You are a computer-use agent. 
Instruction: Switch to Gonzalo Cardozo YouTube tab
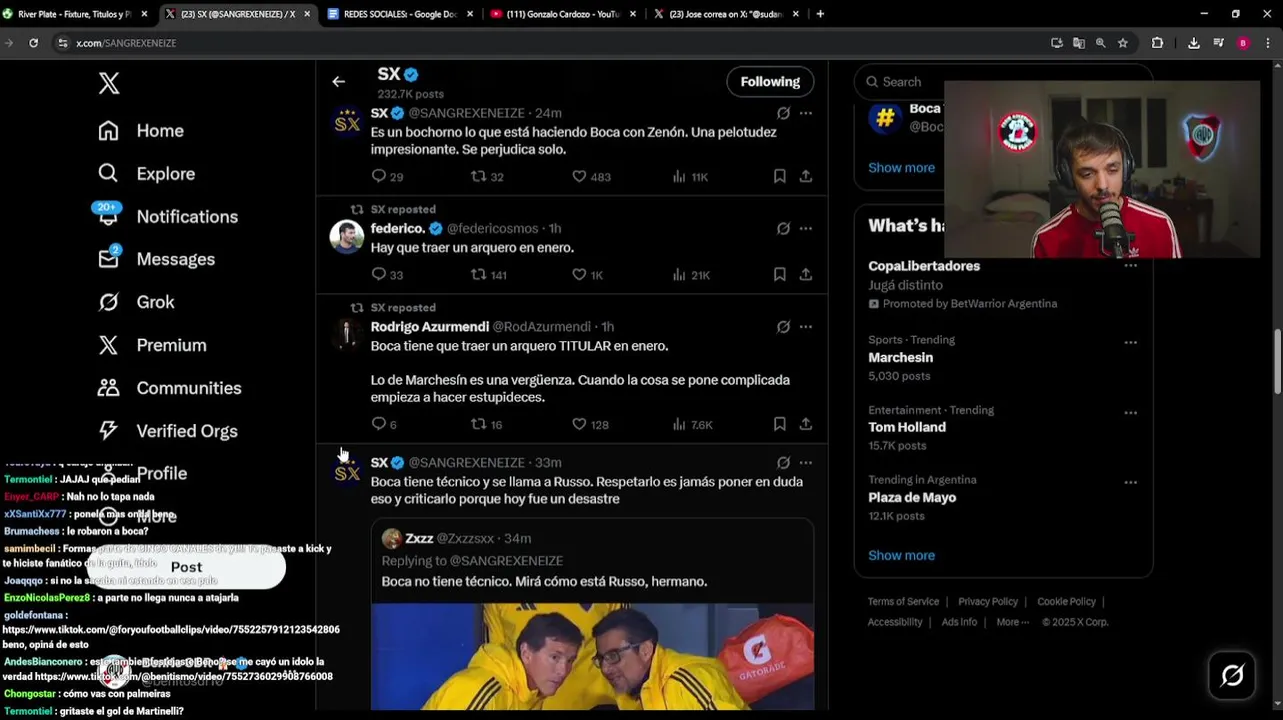click(x=563, y=14)
